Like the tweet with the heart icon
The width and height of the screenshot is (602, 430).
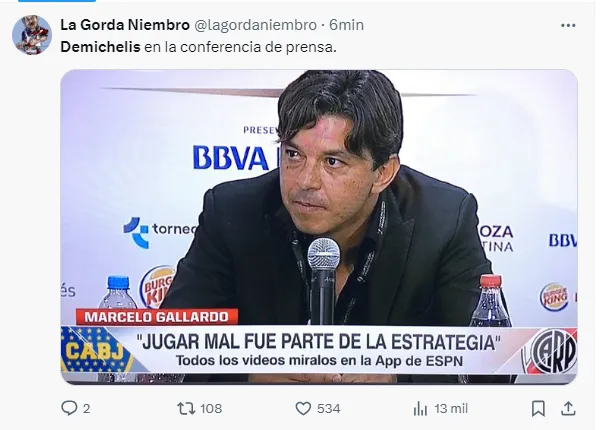click(303, 408)
